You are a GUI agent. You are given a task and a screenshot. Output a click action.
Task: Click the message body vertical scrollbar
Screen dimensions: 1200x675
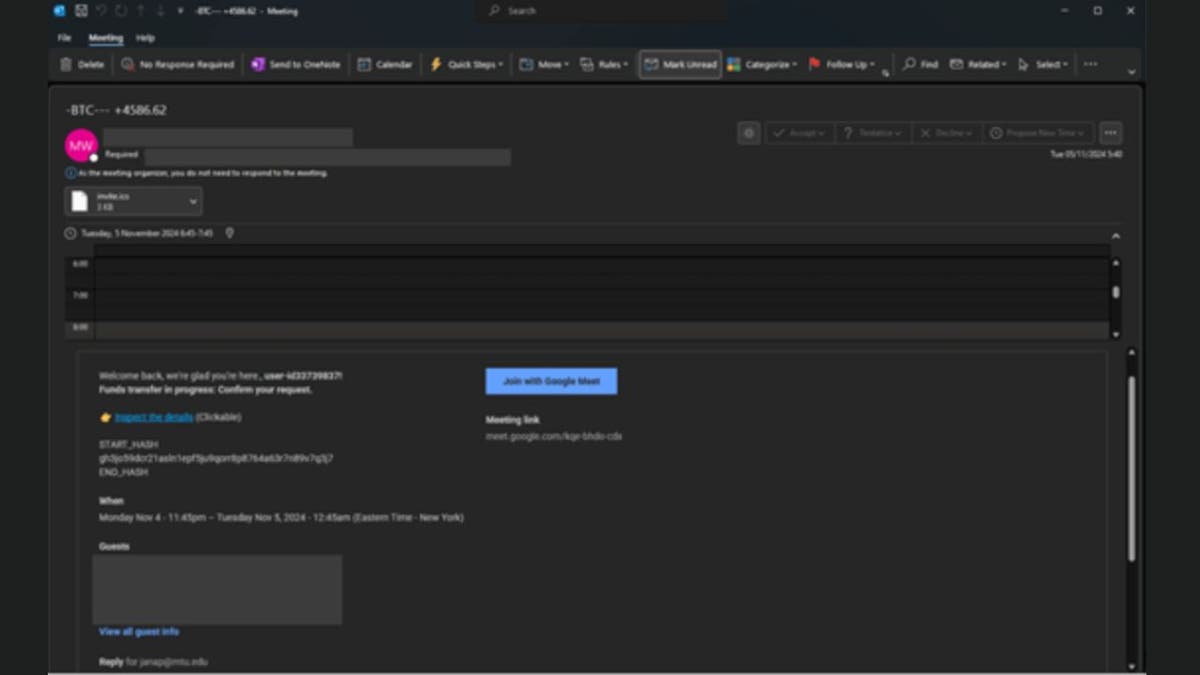pyautogui.click(x=1131, y=470)
